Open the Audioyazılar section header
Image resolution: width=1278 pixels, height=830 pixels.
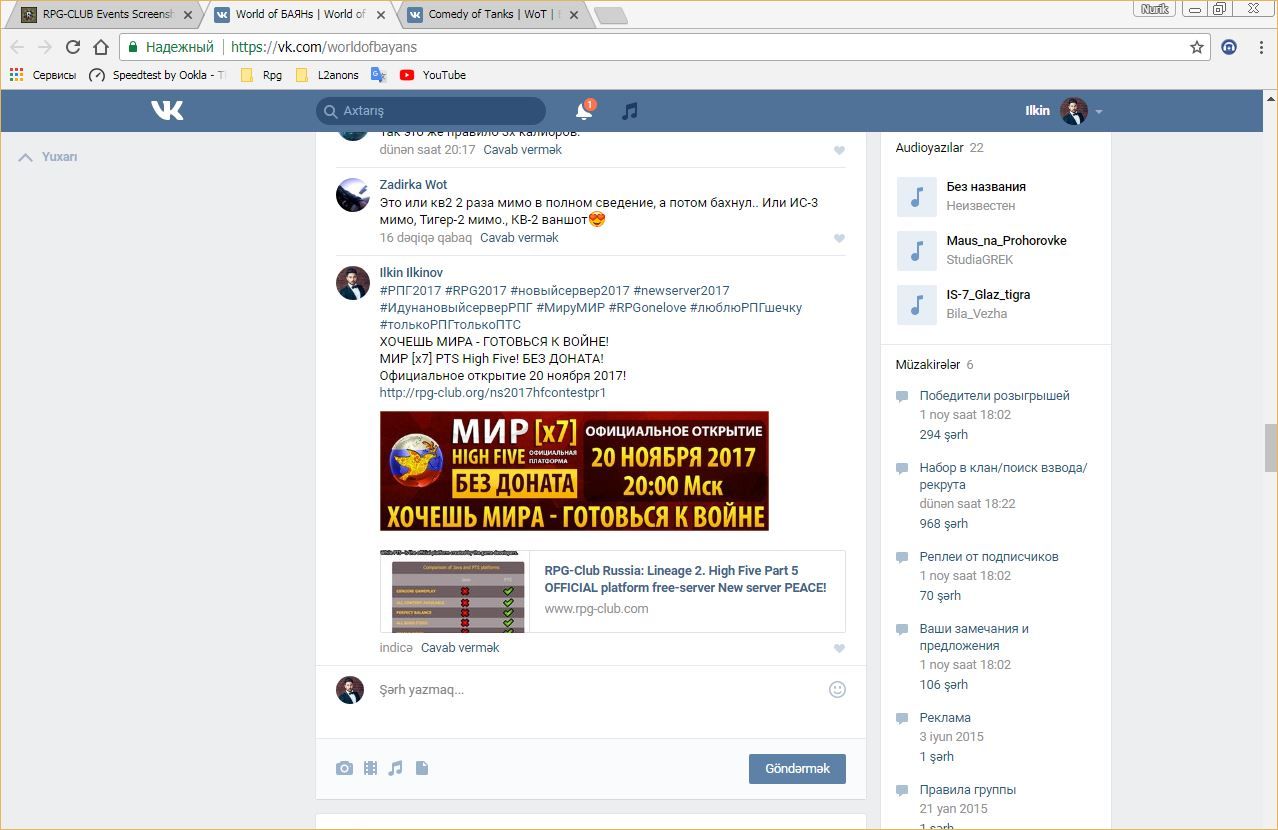point(929,148)
